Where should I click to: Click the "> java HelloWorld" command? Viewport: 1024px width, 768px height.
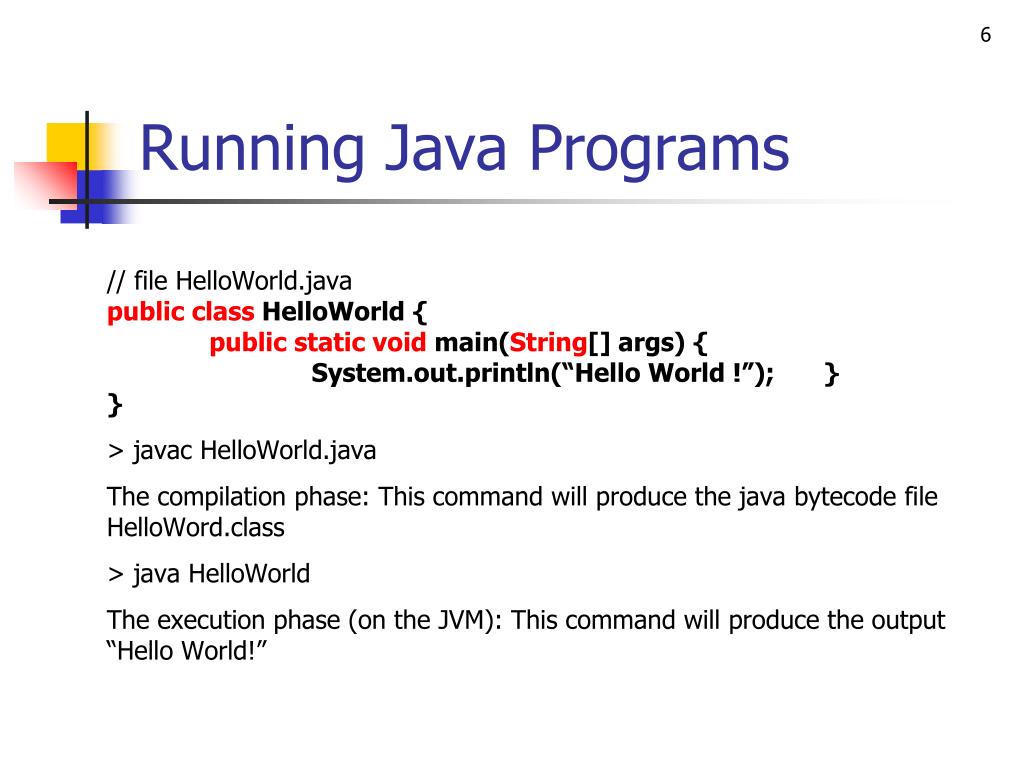point(208,574)
